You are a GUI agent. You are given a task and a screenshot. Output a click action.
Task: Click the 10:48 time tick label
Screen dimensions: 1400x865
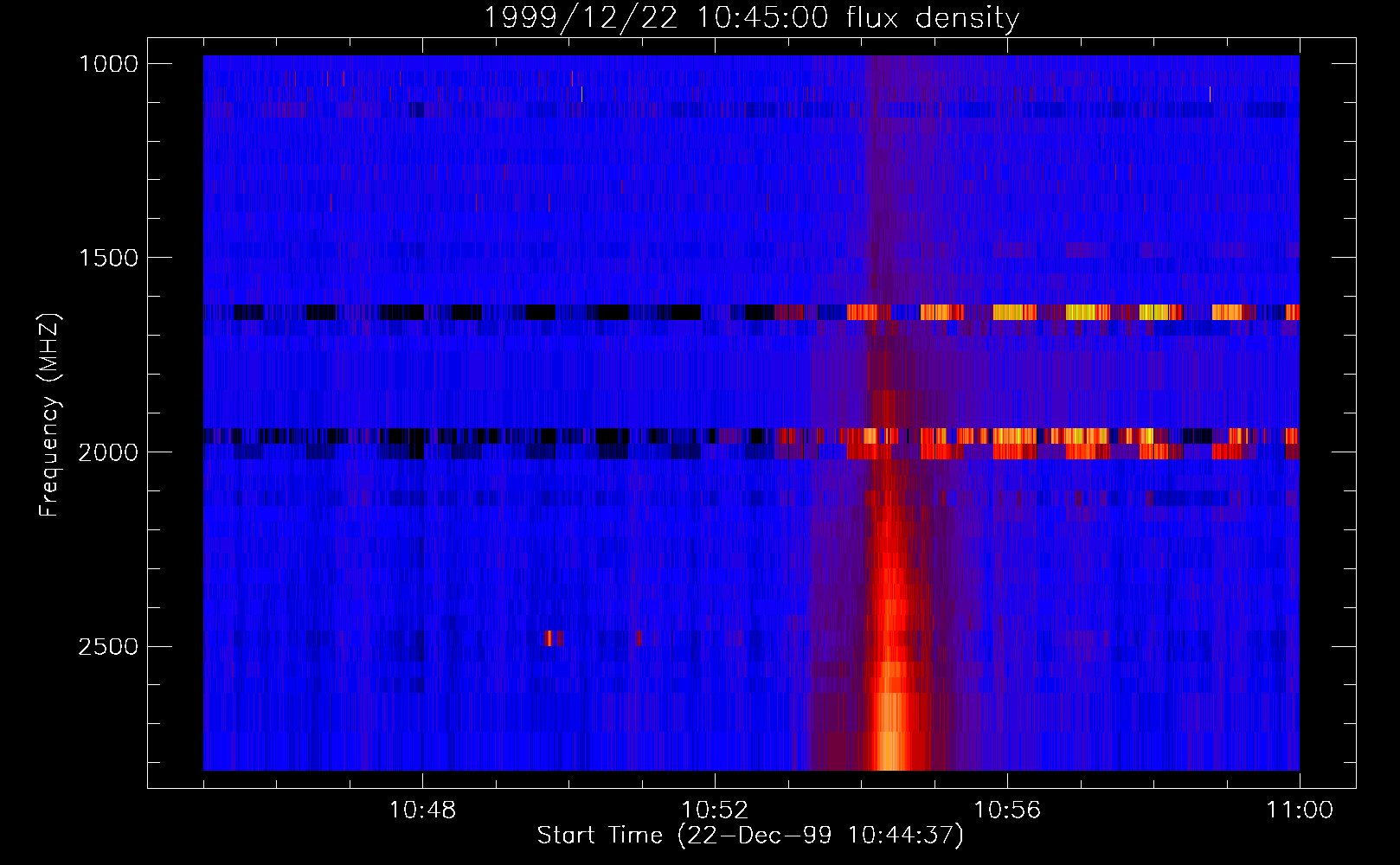click(422, 811)
